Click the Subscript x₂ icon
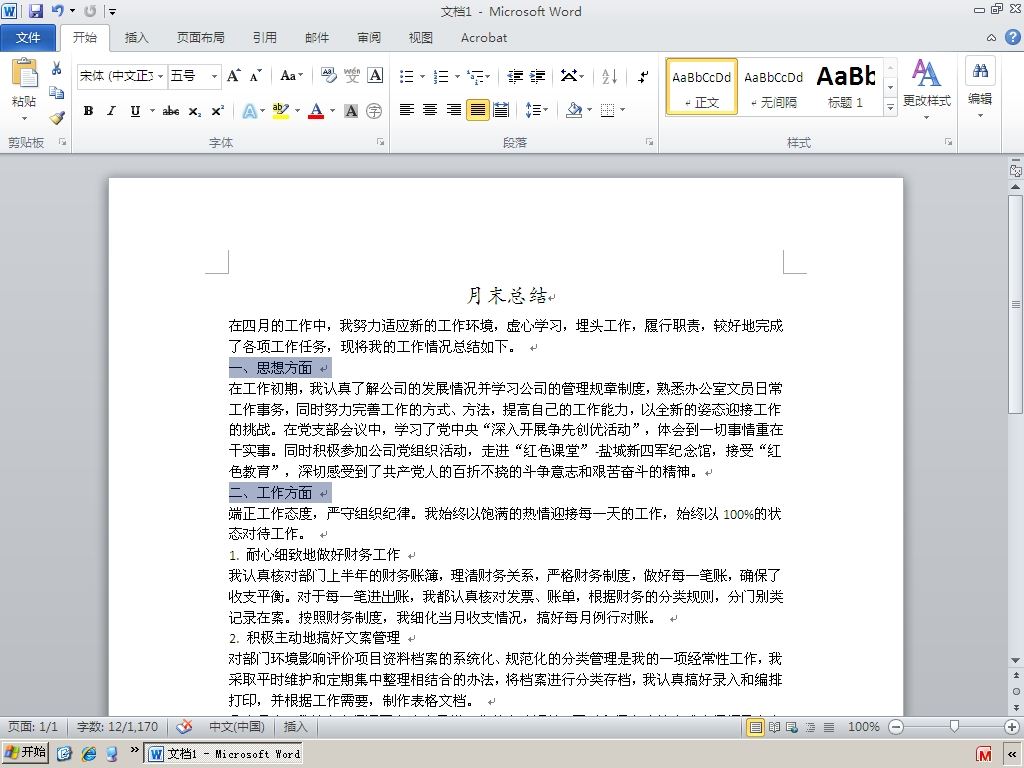The width and height of the screenshot is (1024, 768). [x=194, y=111]
